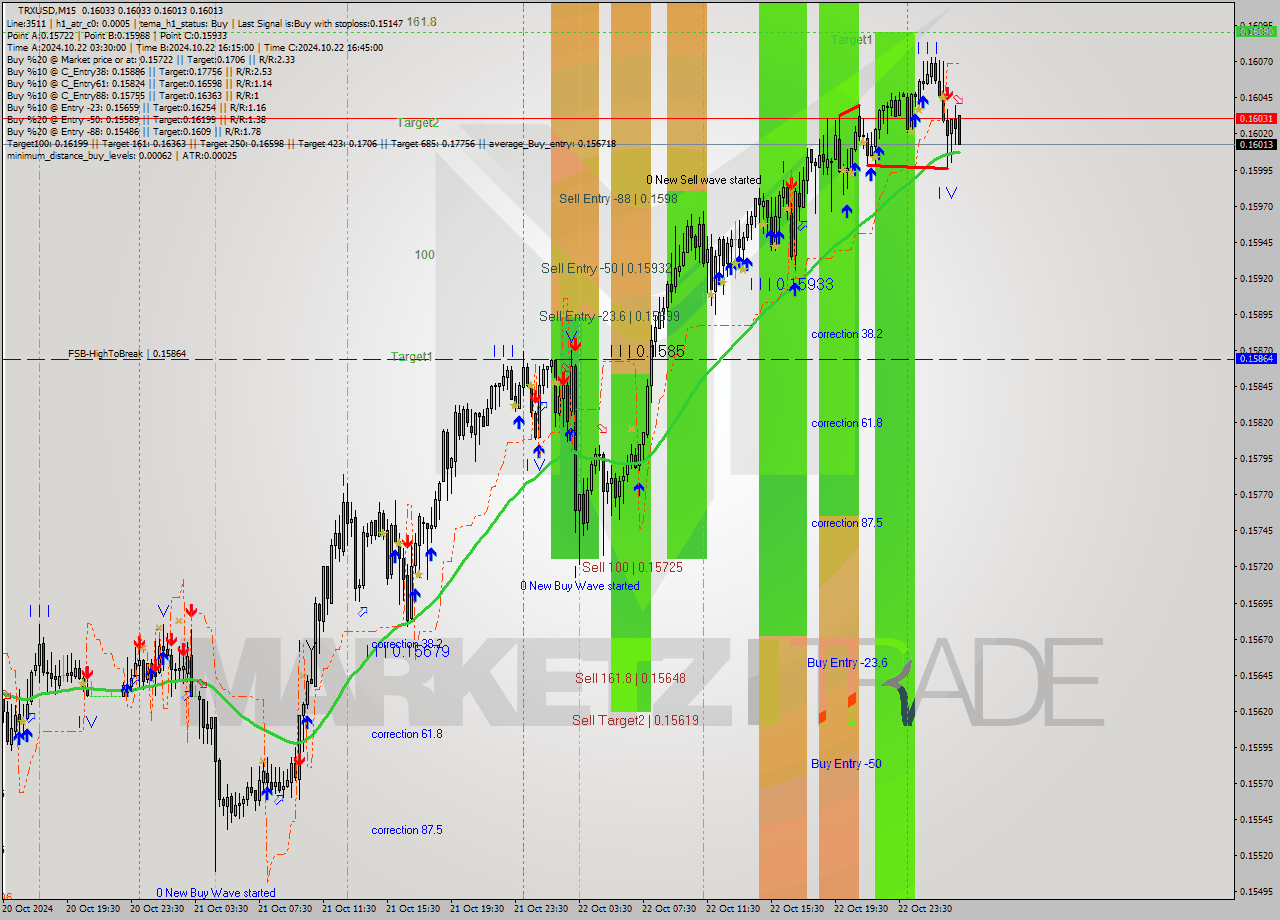This screenshot has width=1280, height=920.
Task: Click the 'Sell 161.8 | 0.15648' label
Action: (x=630, y=678)
